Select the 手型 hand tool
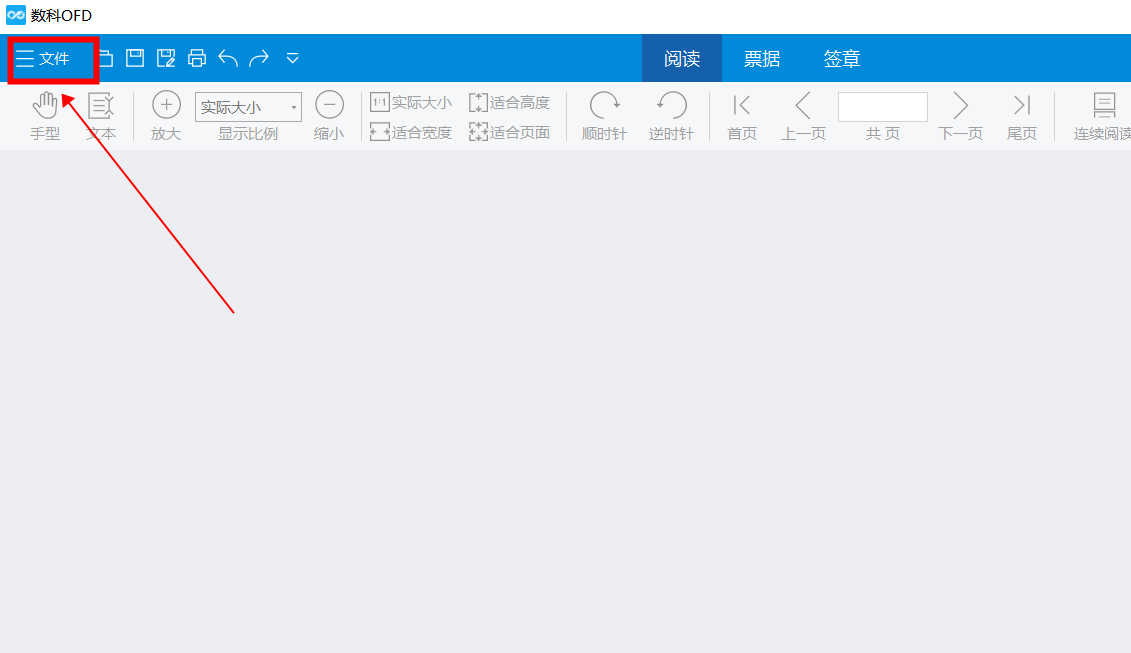The width and height of the screenshot is (1131, 653). (x=45, y=114)
